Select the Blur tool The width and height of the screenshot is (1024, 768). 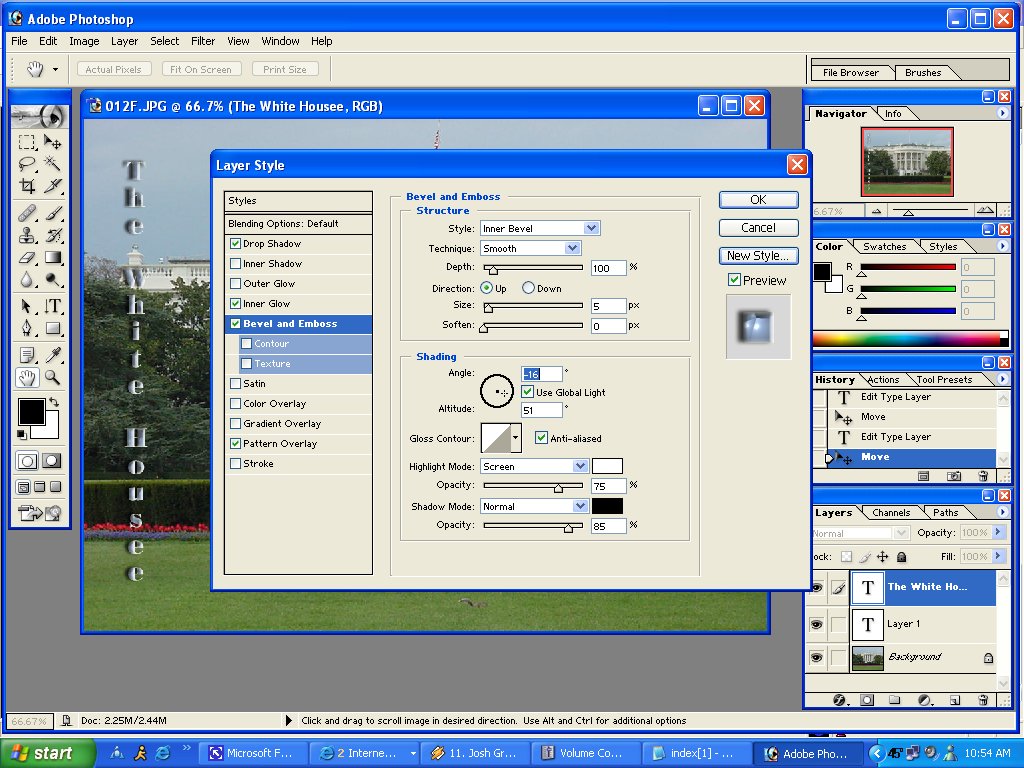(27, 280)
